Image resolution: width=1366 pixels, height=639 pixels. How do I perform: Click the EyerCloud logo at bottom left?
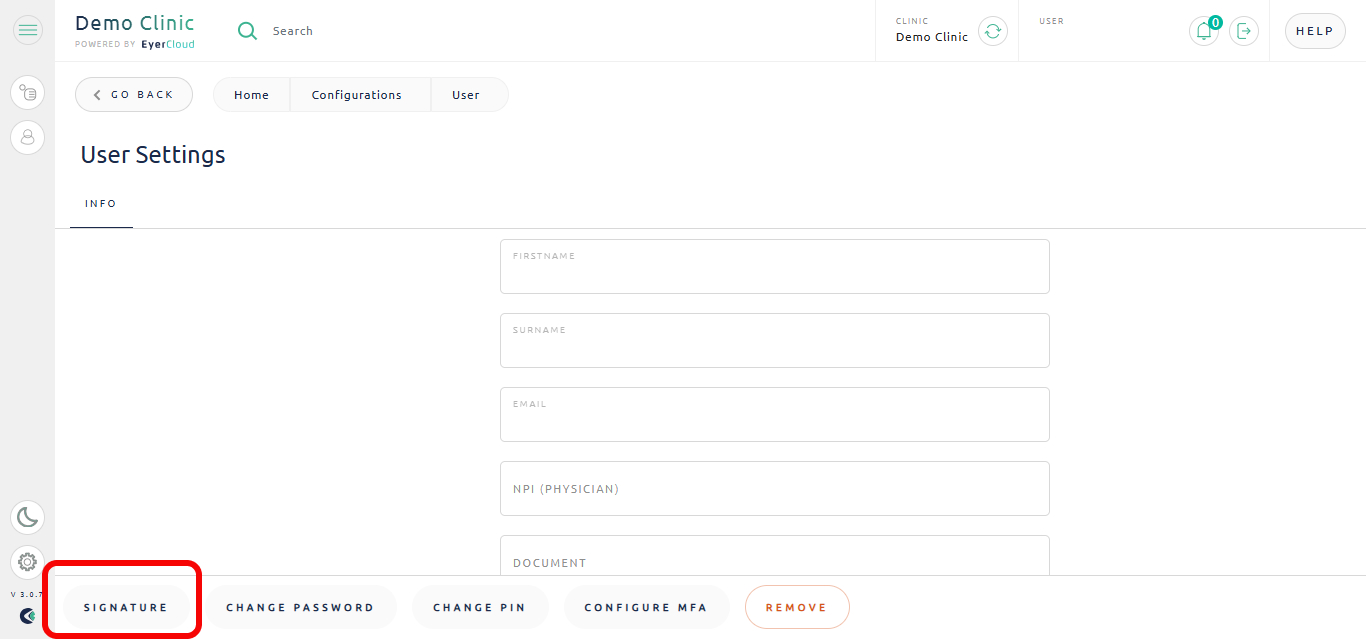coord(28,616)
